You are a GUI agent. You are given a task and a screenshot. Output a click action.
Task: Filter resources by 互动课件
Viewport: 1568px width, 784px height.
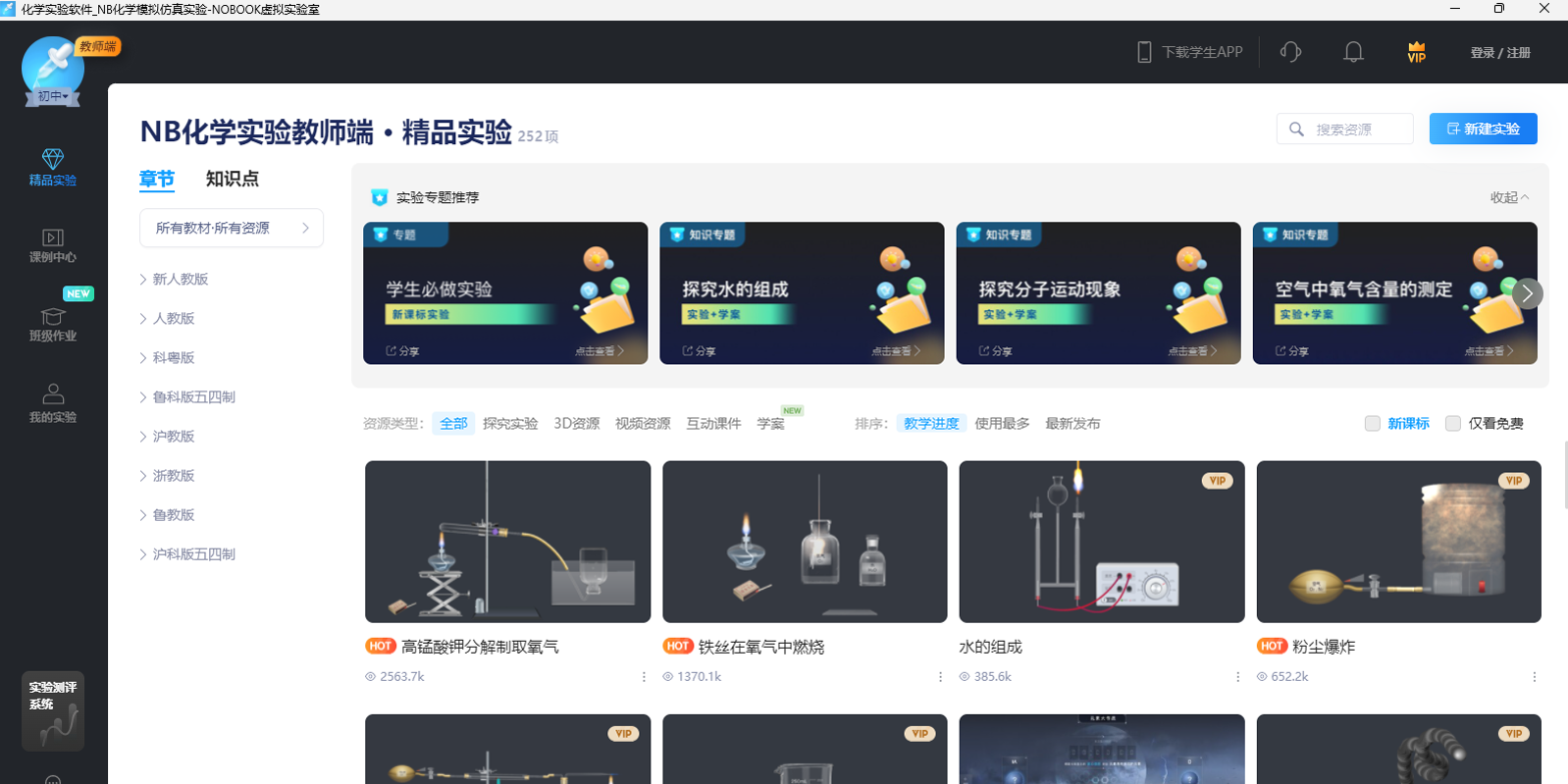(x=713, y=423)
